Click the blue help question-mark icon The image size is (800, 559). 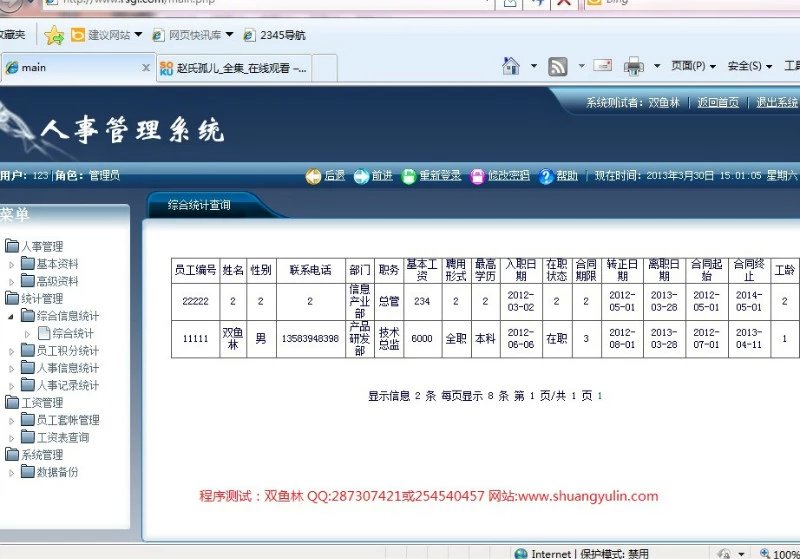point(546,176)
